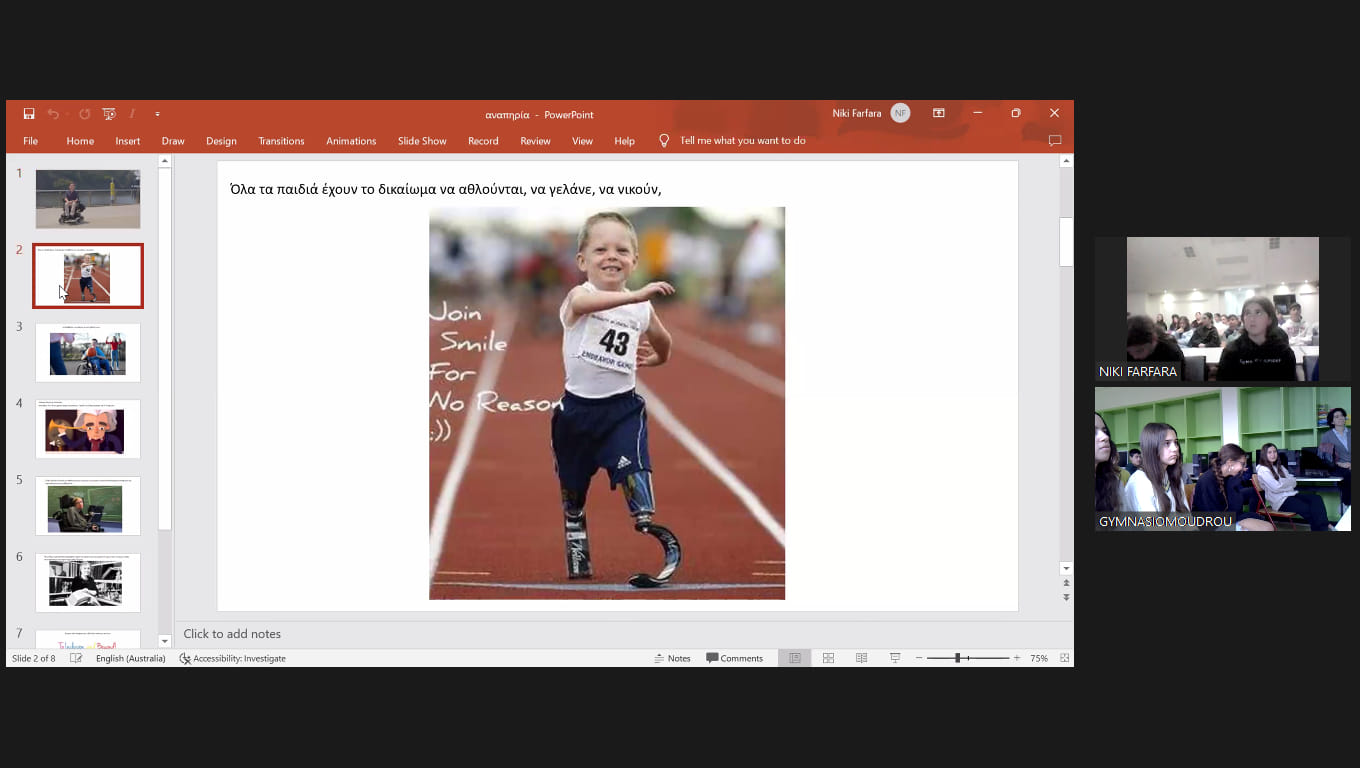This screenshot has height=768, width=1360.
Task: Open Ribbon Display Options dropdown
Action: pyautogui.click(x=938, y=113)
